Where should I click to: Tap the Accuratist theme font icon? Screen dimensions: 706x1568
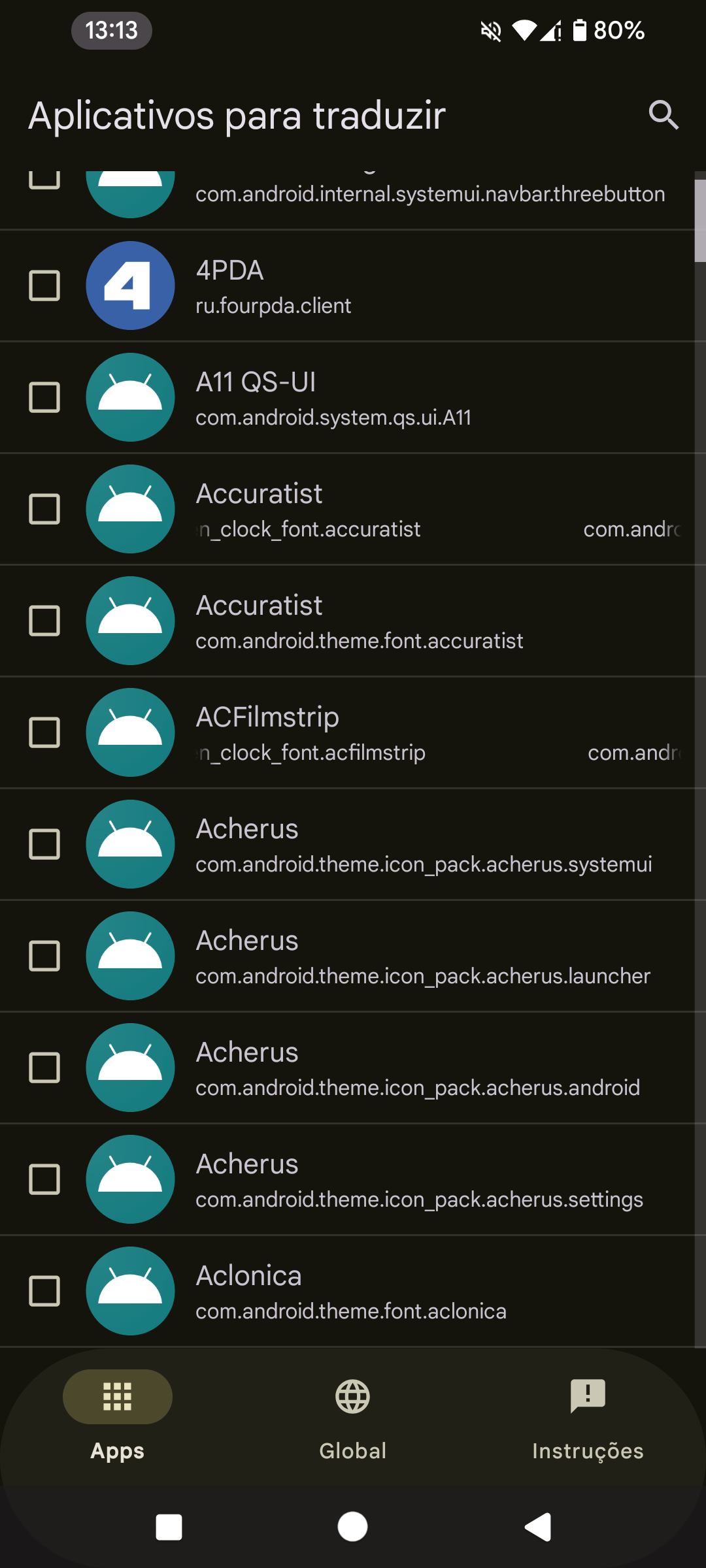pyautogui.click(x=130, y=621)
